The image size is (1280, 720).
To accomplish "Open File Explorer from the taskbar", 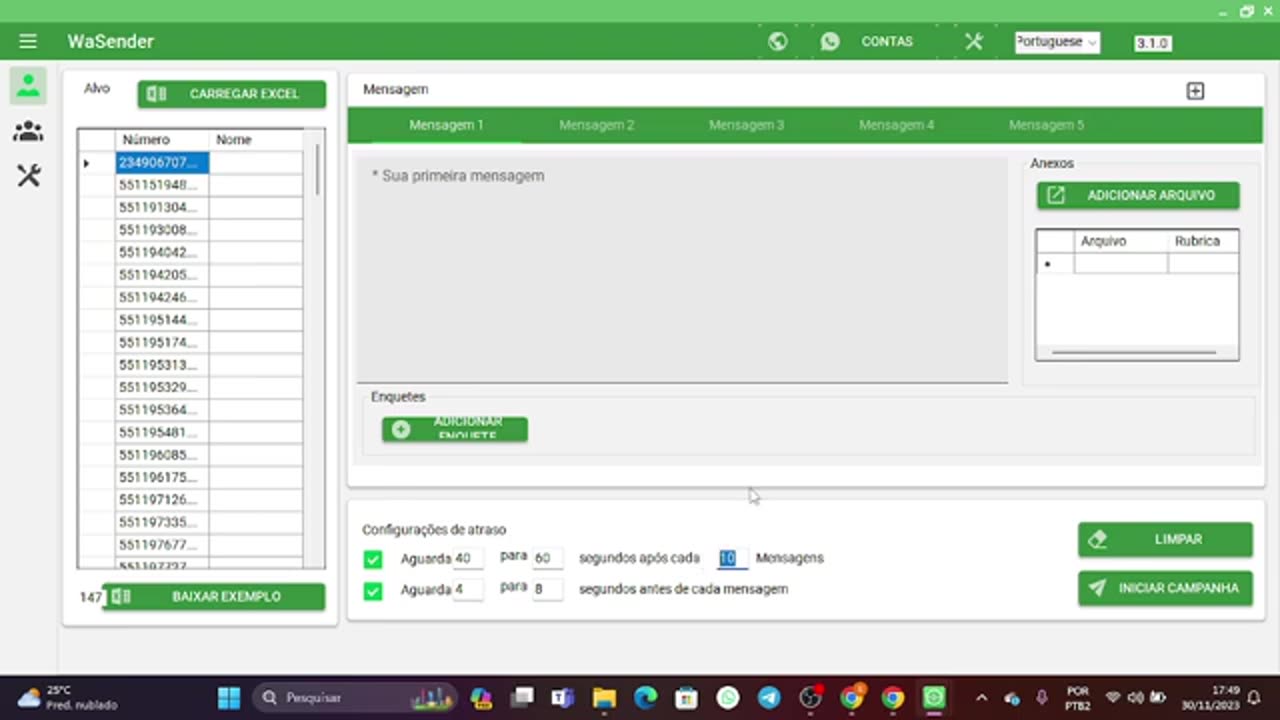I will [x=604, y=697].
